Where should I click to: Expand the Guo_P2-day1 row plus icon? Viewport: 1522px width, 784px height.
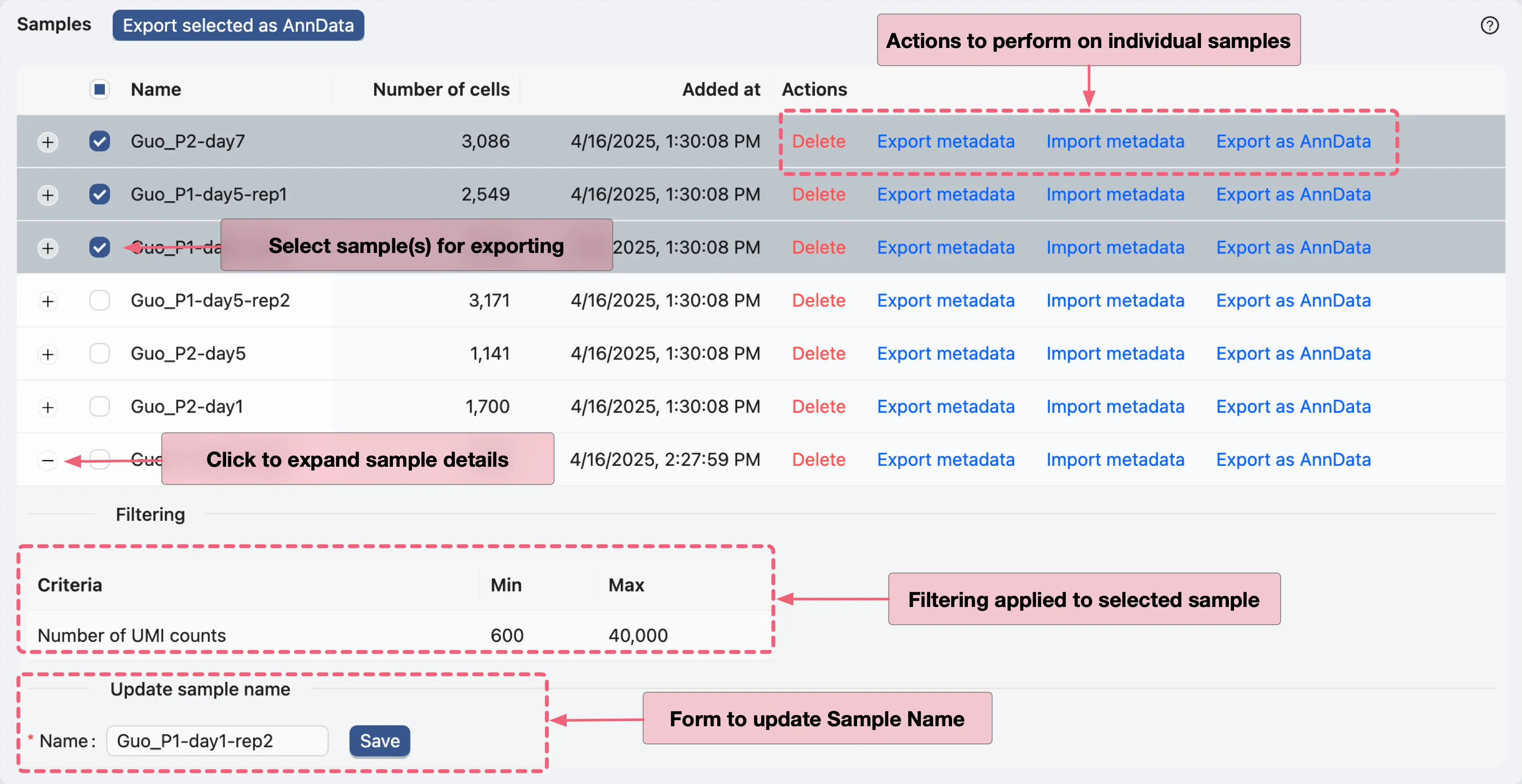[x=48, y=407]
